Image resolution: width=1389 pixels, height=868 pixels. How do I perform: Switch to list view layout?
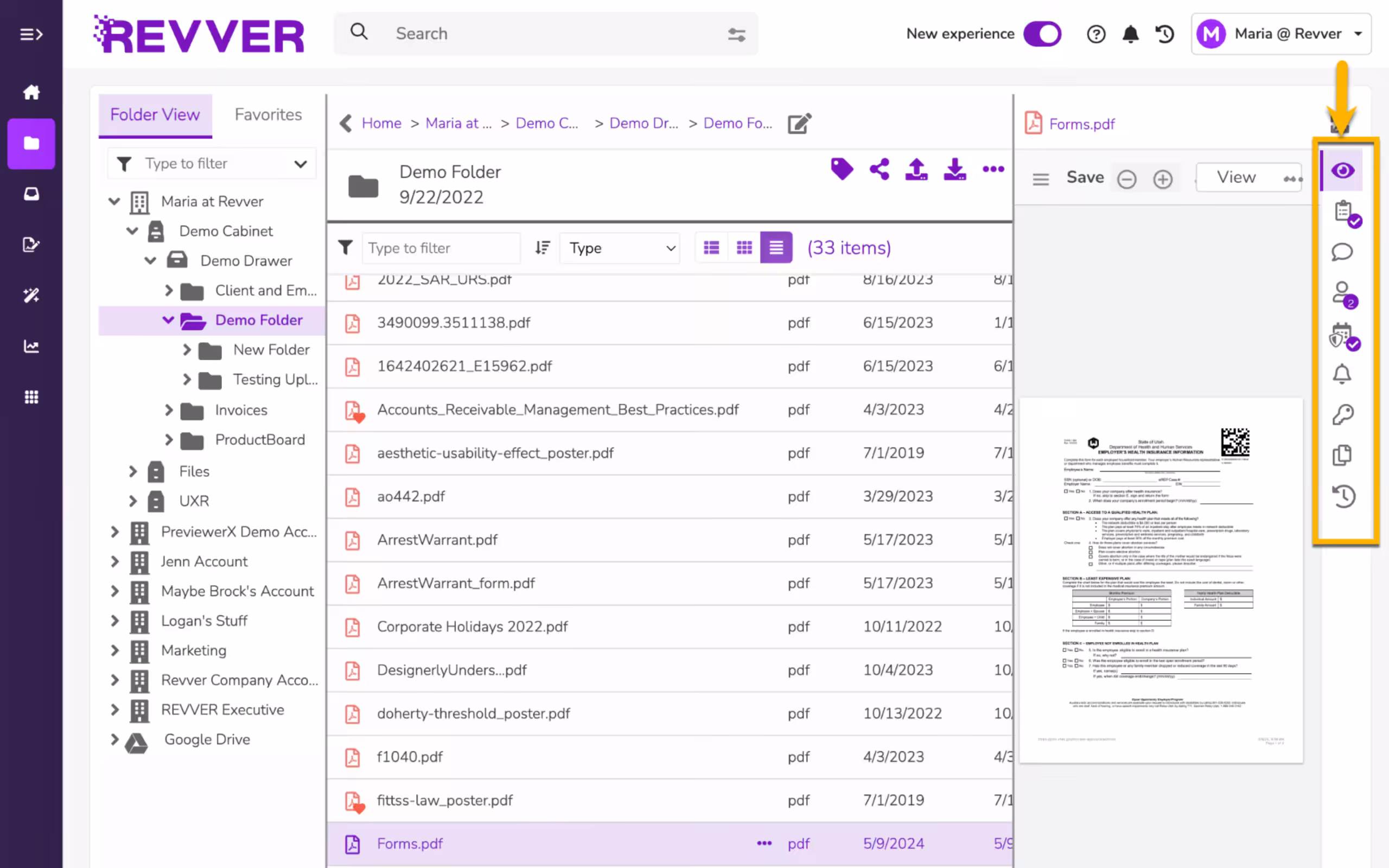click(711, 247)
